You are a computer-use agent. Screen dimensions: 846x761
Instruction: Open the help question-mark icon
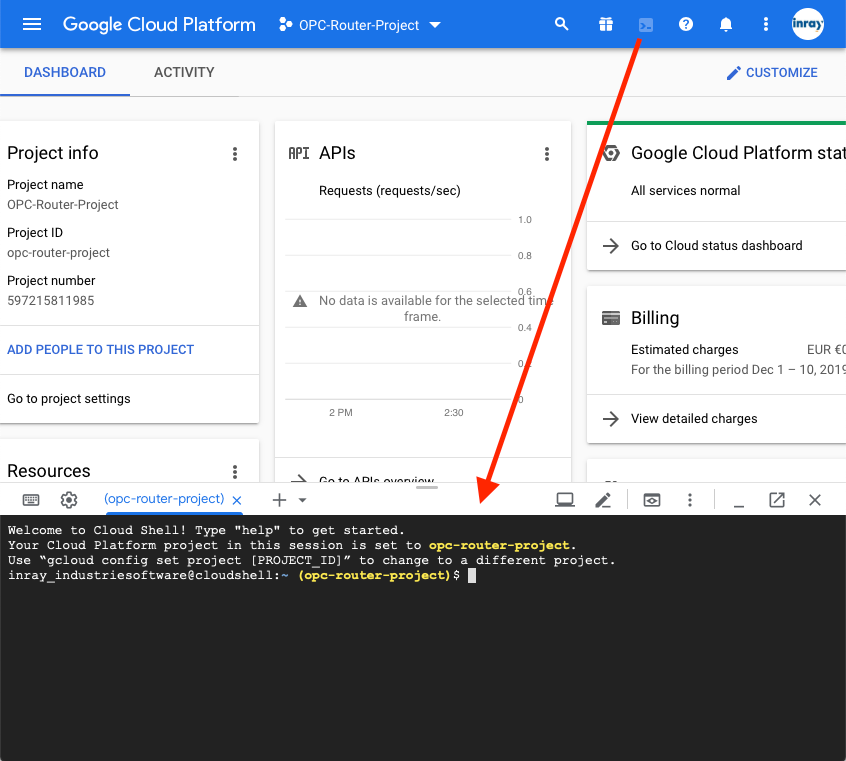[686, 24]
